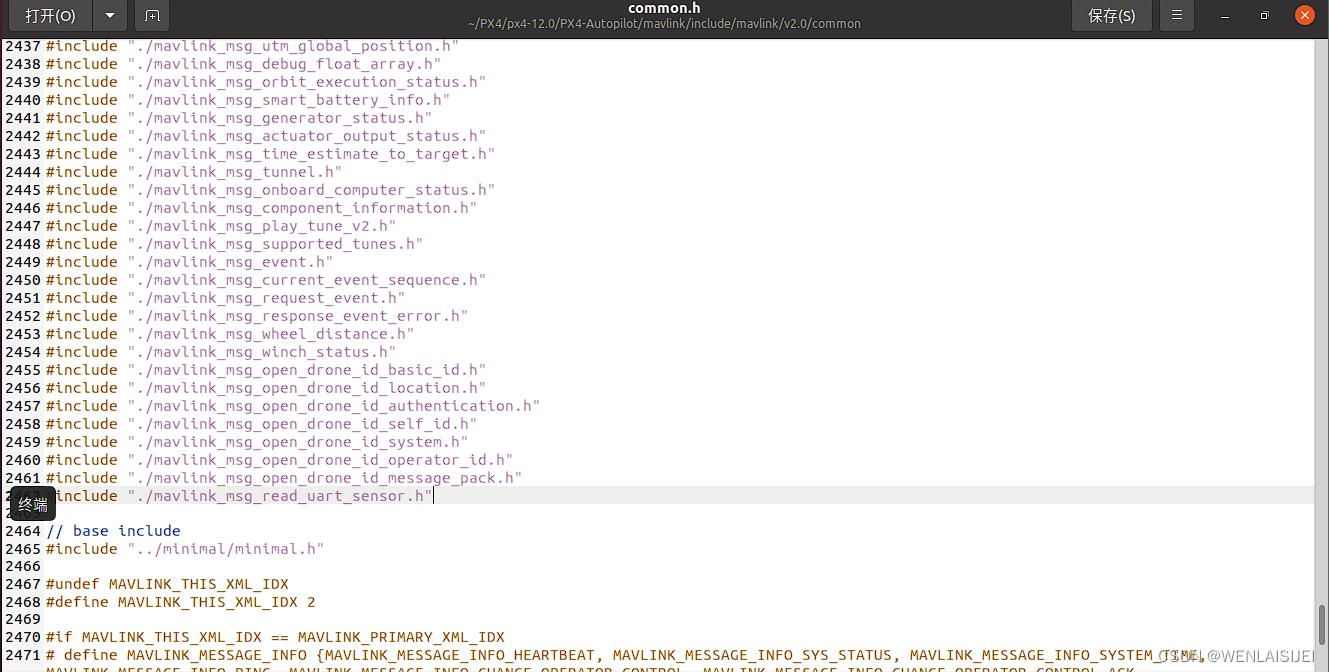1329x672 pixels.
Task: Click the mavlink_msg_winch_status.h include
Action: (221, 352)
